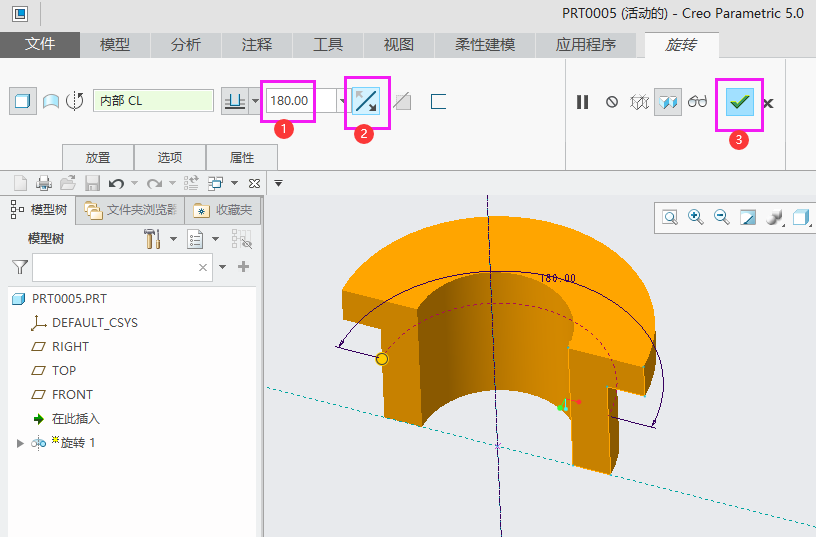Open the revolve depth type dropdown
816x537 pixels.
click(255, 101)
